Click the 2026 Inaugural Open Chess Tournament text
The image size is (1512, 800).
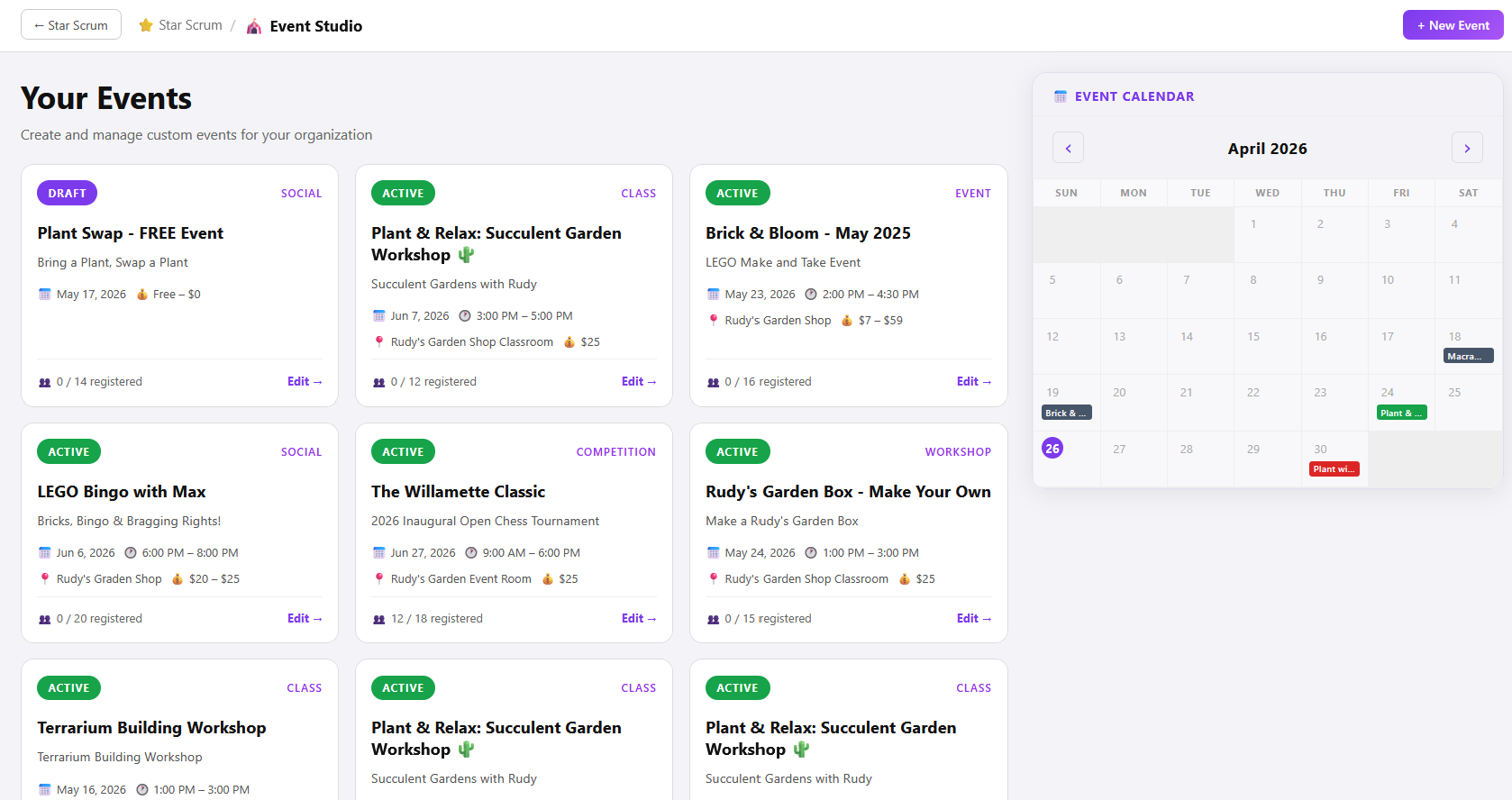point(485,521)
